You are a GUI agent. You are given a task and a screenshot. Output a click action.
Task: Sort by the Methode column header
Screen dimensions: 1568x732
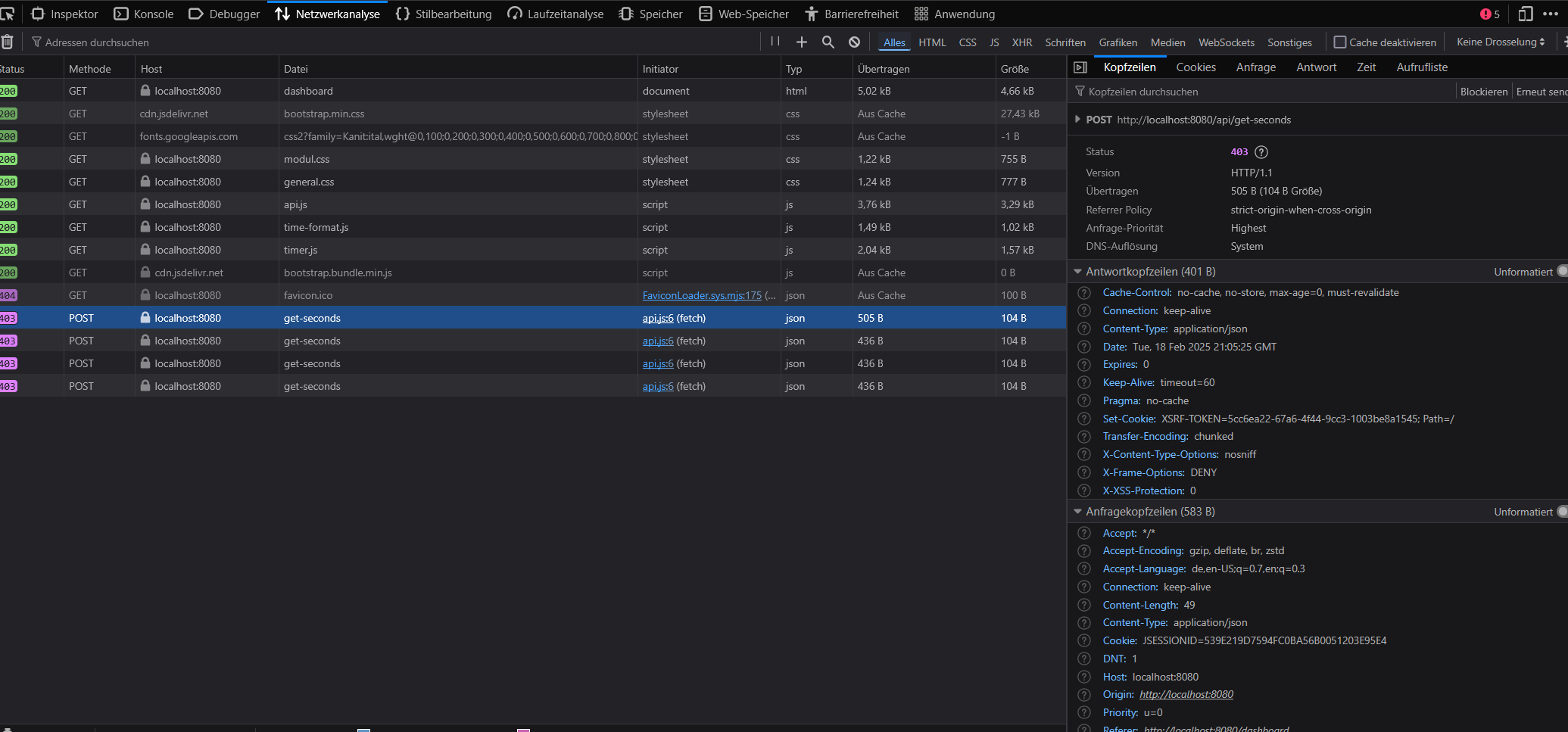coord(99,68)
